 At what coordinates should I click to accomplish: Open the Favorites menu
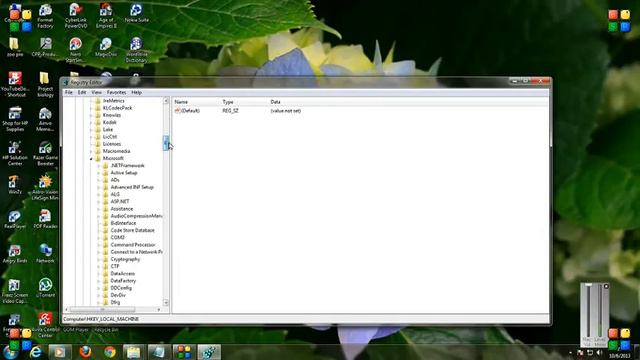(116, 93)
